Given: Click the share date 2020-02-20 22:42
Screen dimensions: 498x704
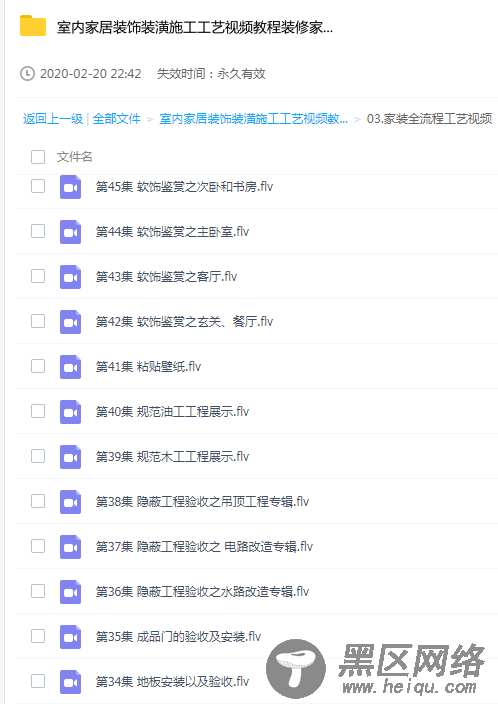Looking at the screenshot, I should 91,74.
